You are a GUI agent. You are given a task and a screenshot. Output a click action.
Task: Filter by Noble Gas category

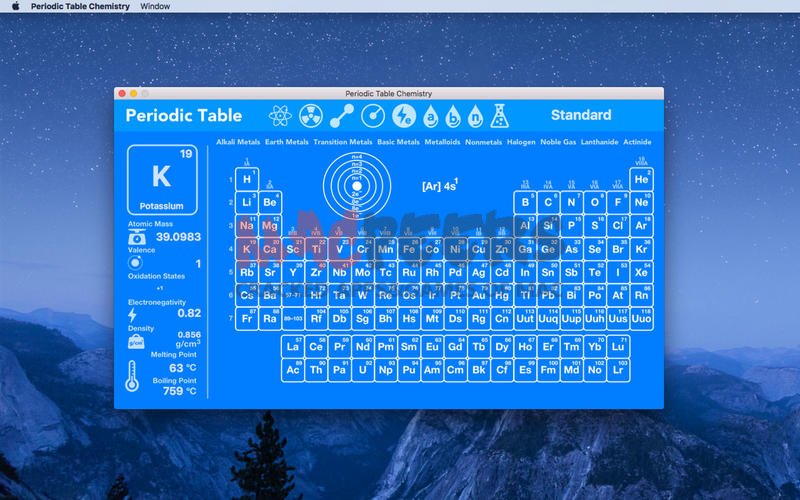click(x=558, y=142)
